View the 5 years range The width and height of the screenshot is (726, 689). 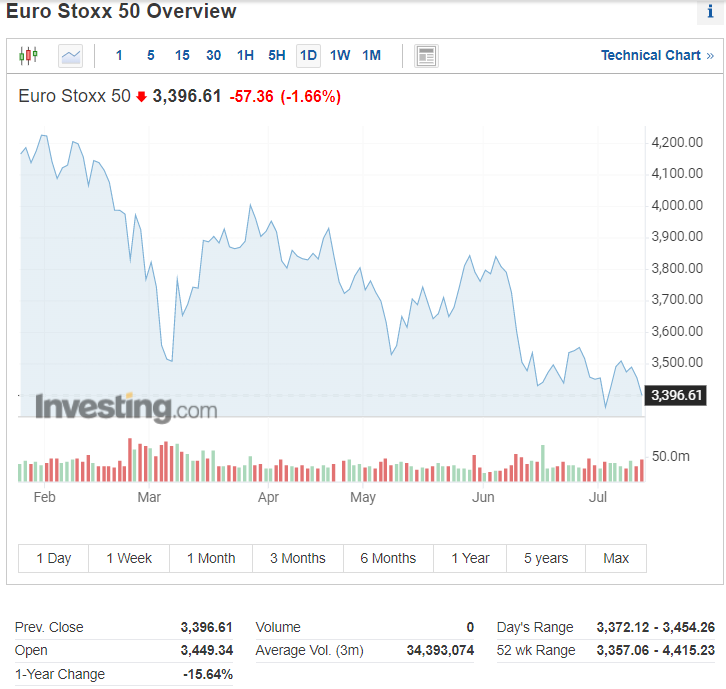[546, 558]
